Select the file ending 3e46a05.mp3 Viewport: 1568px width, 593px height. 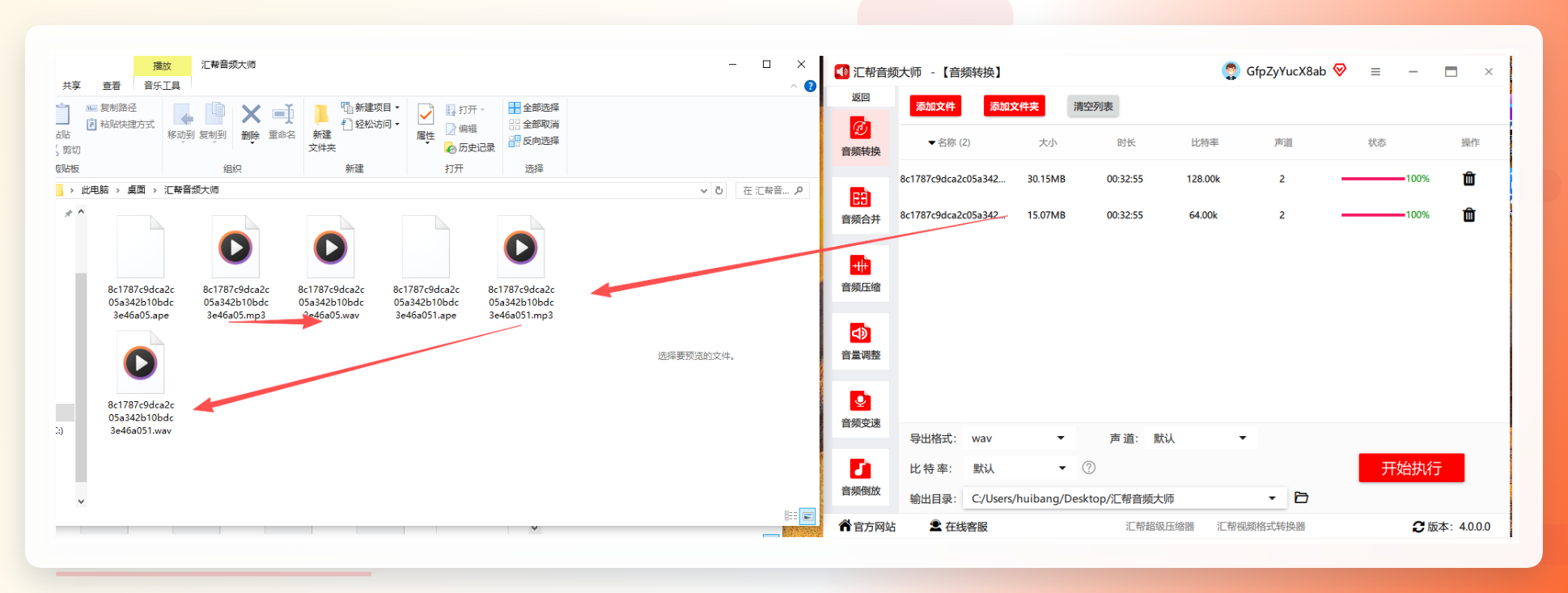point(236,267)
